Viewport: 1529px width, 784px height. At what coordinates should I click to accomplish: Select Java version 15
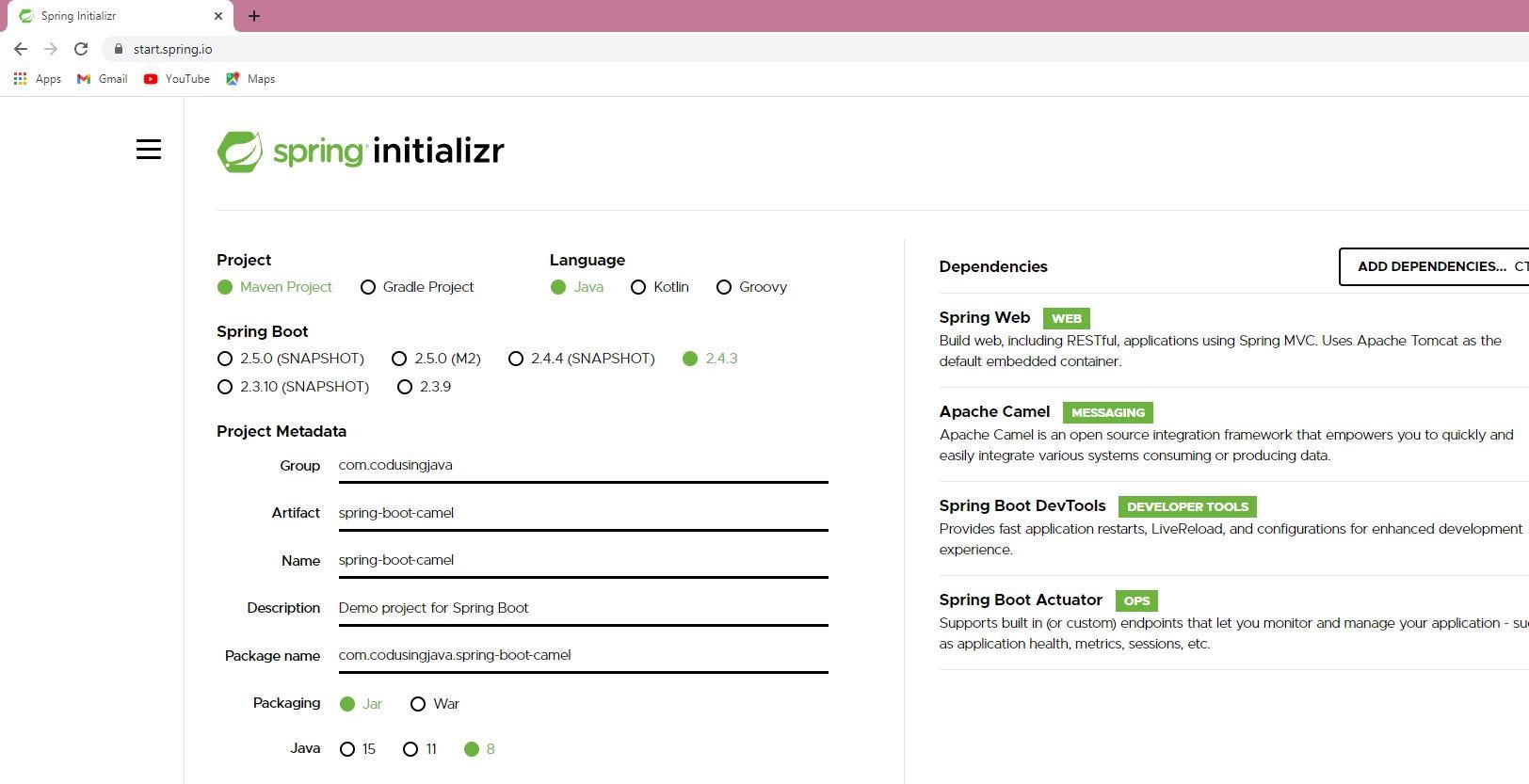pos(358,749)
